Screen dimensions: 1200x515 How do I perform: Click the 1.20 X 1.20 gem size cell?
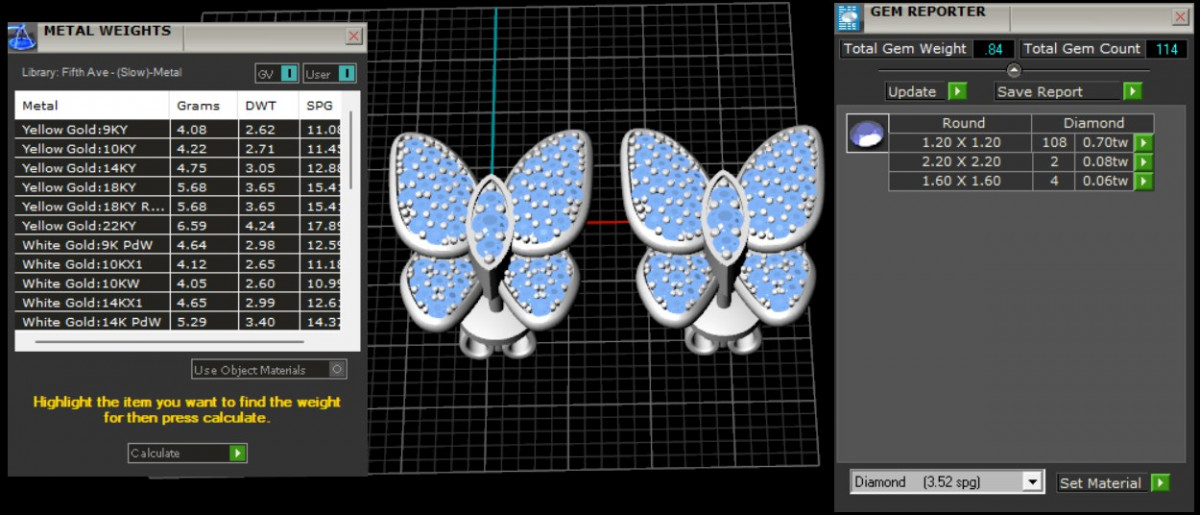961,143
